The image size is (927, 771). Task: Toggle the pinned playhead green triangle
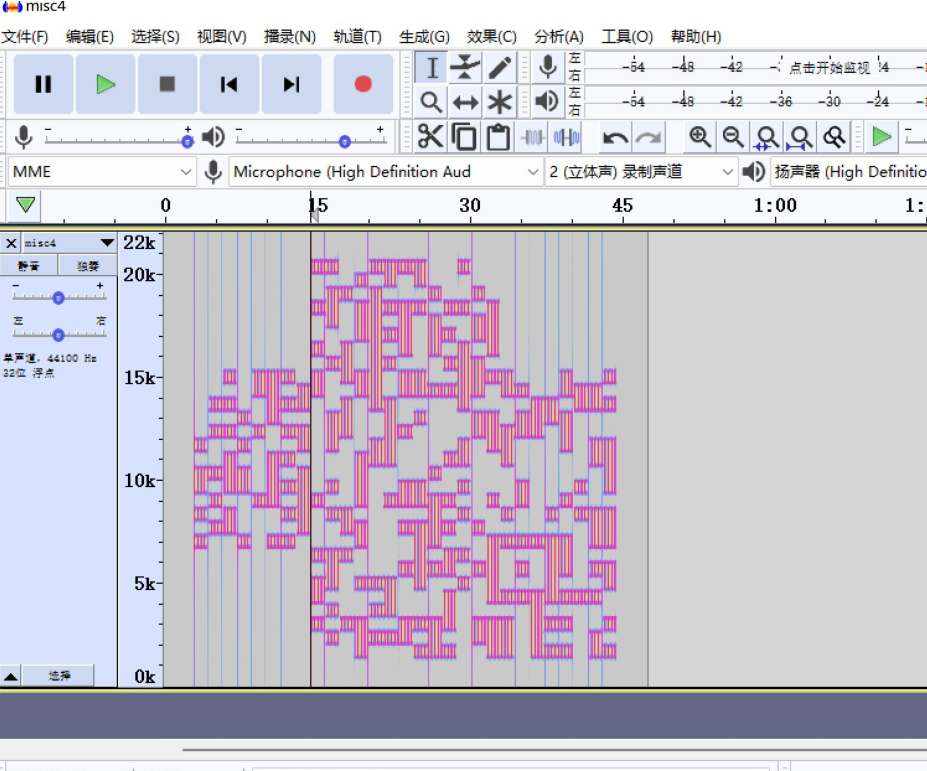coord(26,205)
